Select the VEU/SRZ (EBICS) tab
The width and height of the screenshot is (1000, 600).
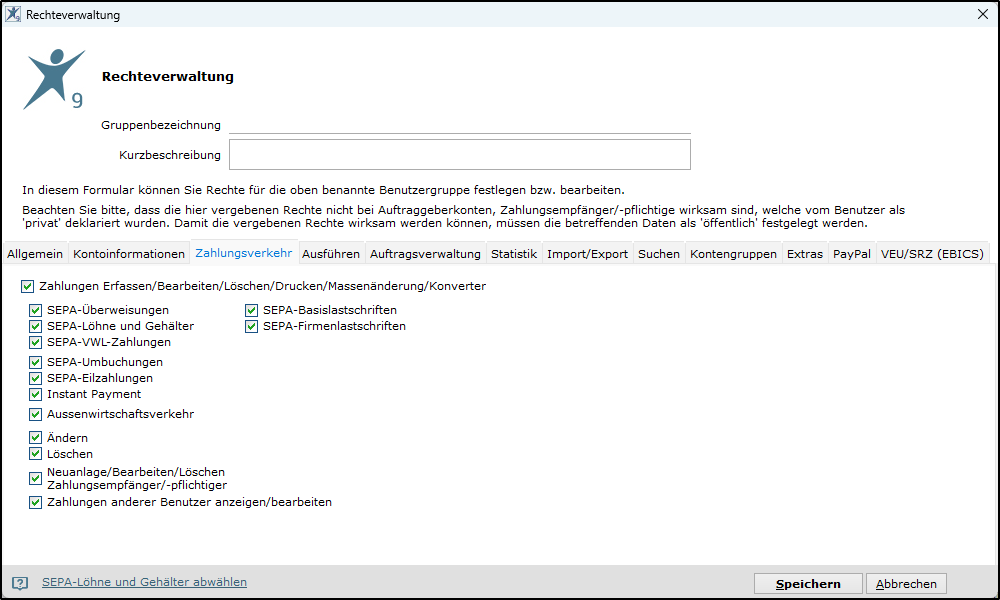point(932,254)
